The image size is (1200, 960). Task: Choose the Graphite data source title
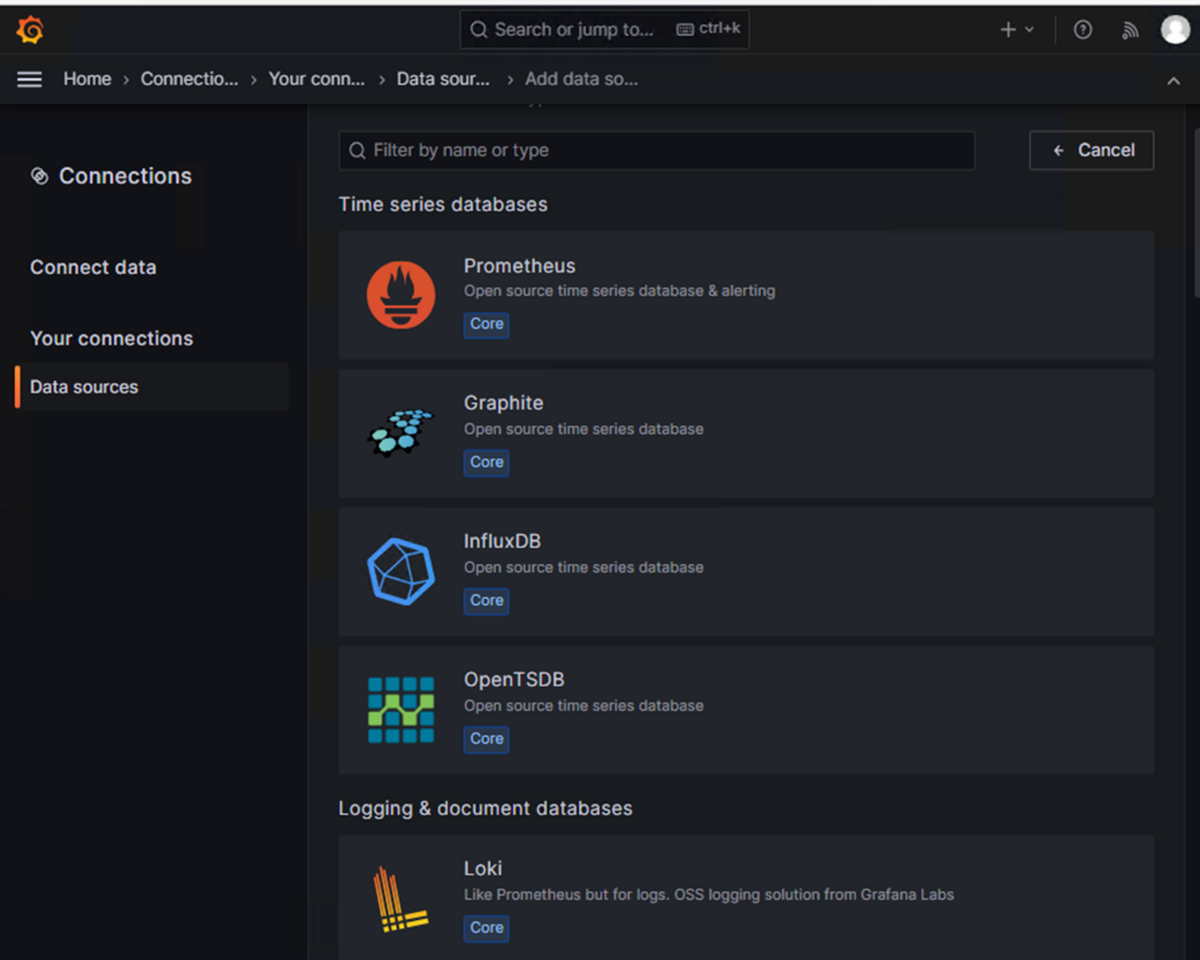tap(504, 403)
